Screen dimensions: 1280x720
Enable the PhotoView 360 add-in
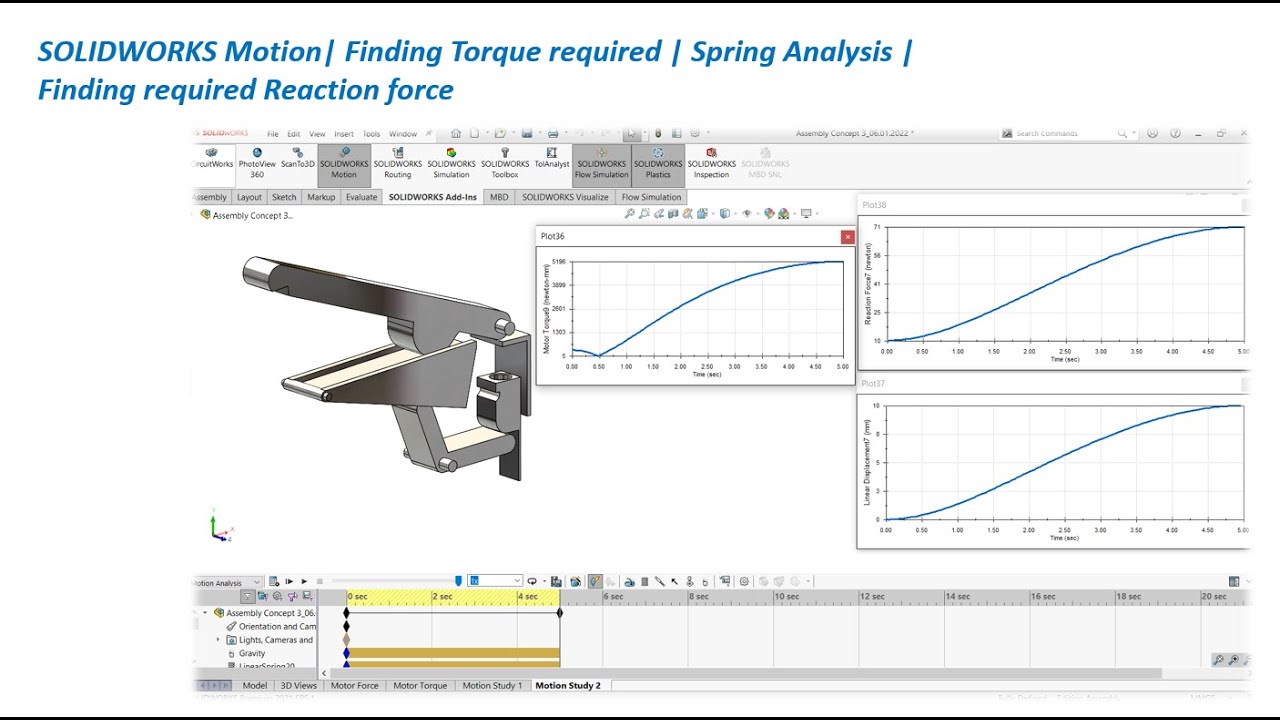tap(257, 164)
